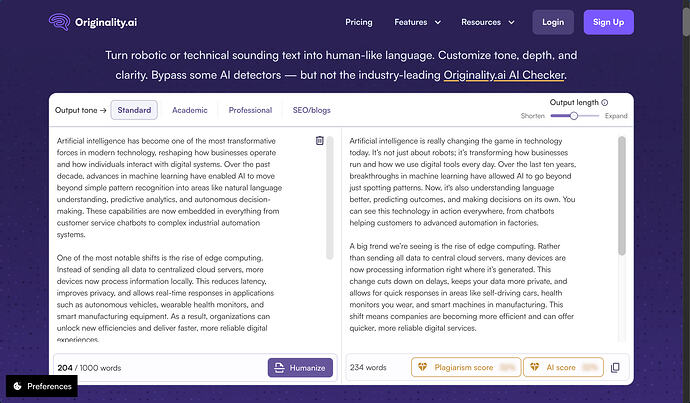Switch output tone to Academic
Image resolution: width=690 pixels, height=403 pixels.
pos(190,110)
